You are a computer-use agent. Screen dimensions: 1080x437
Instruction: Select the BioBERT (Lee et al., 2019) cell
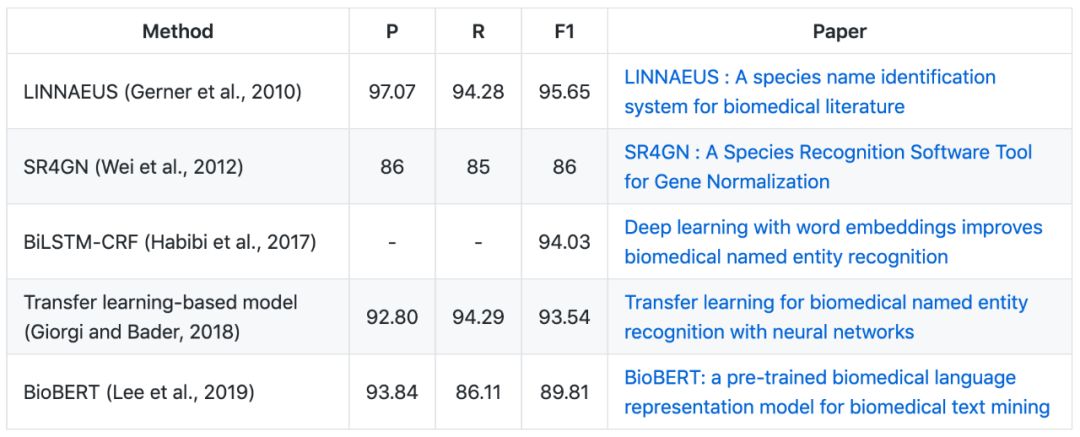pos(139,392)
